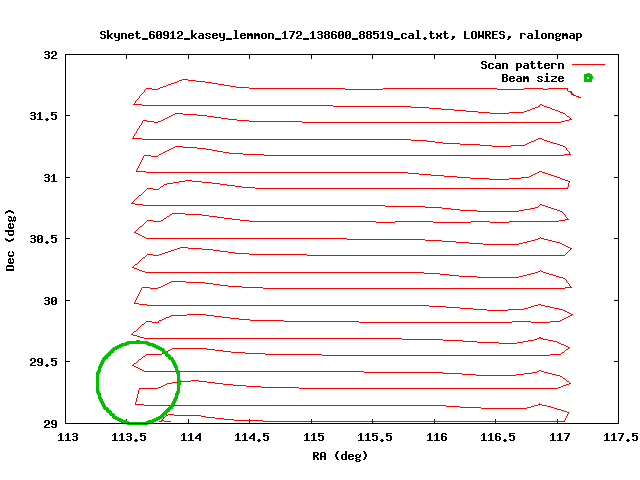
Task: Click the RA axis tick label 116.5
Action: [498, 437]
